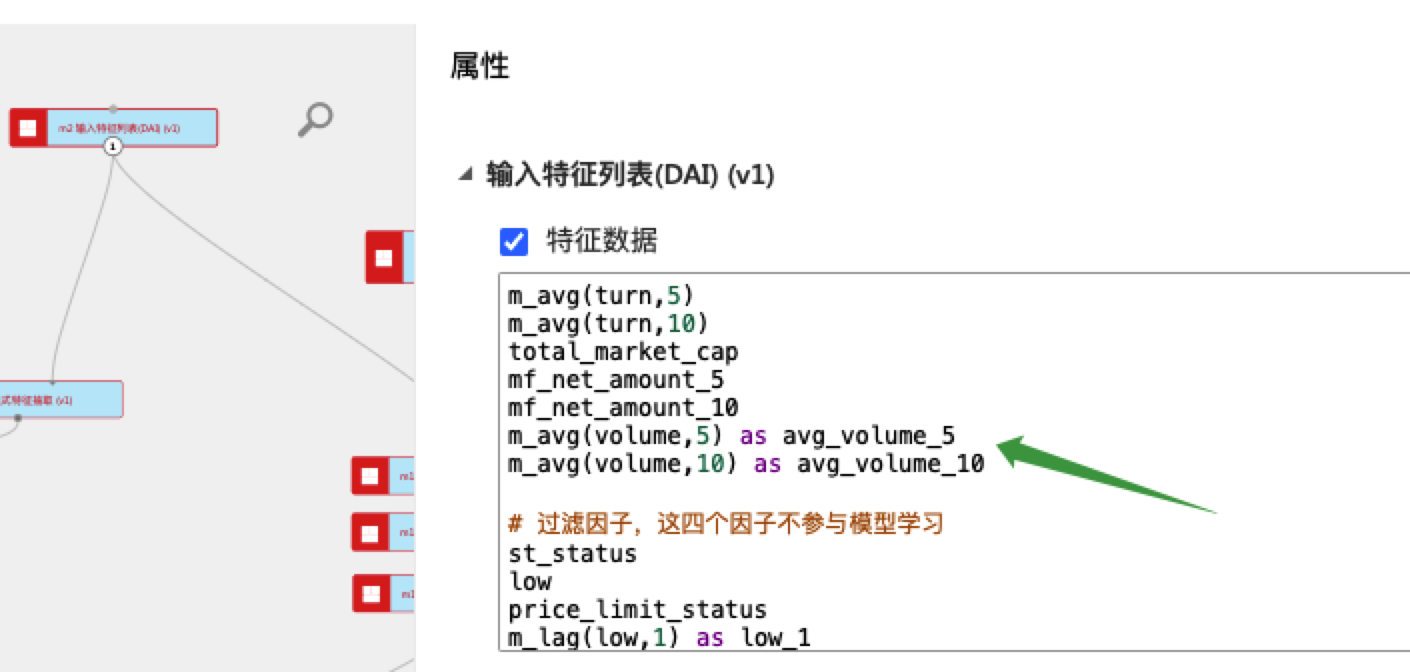1410x672 pixels.
Task: Click the avg_volume_5 alias in the editor
Action: coord(868,436)
